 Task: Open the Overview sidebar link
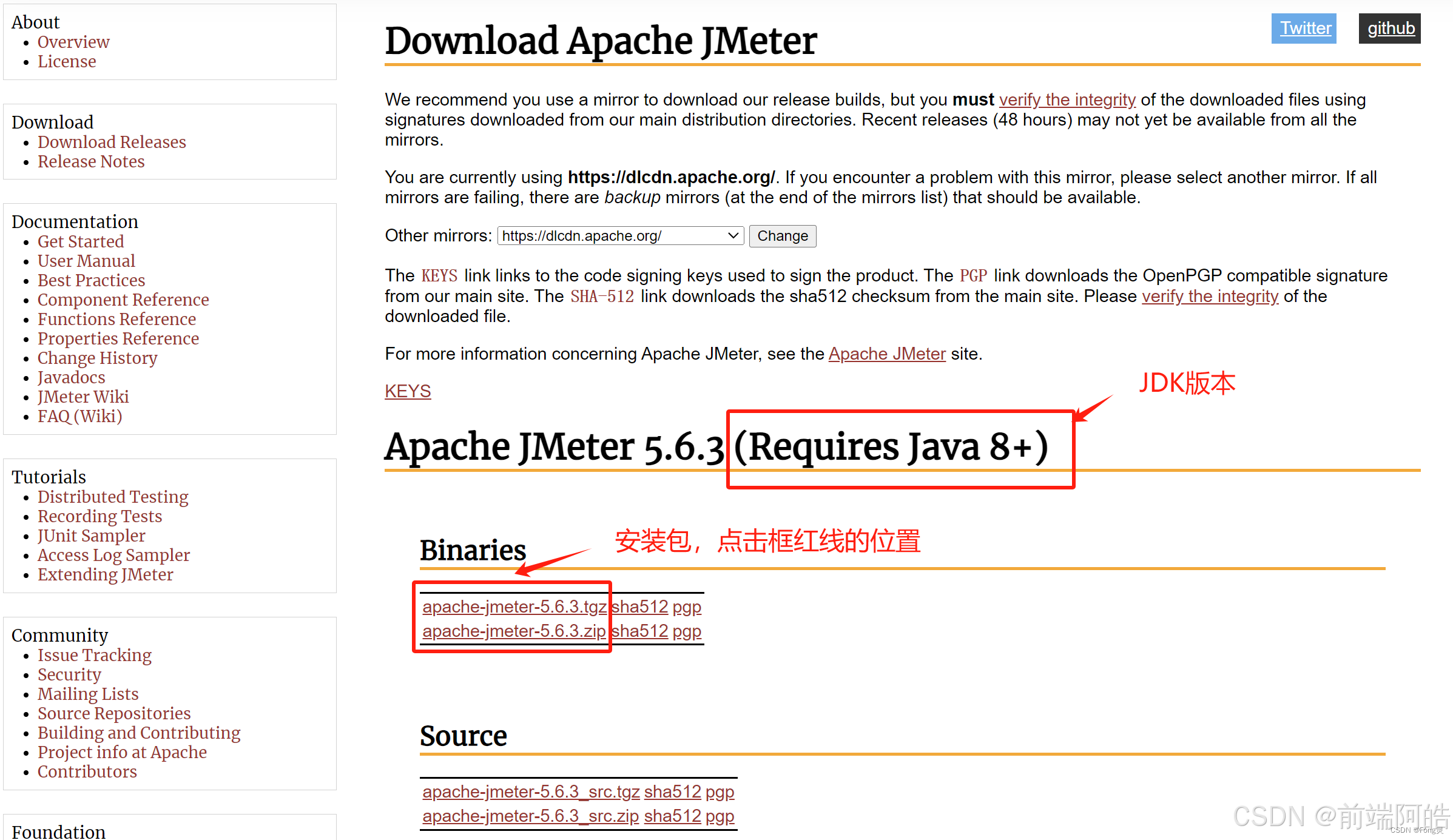click(73, 42)
